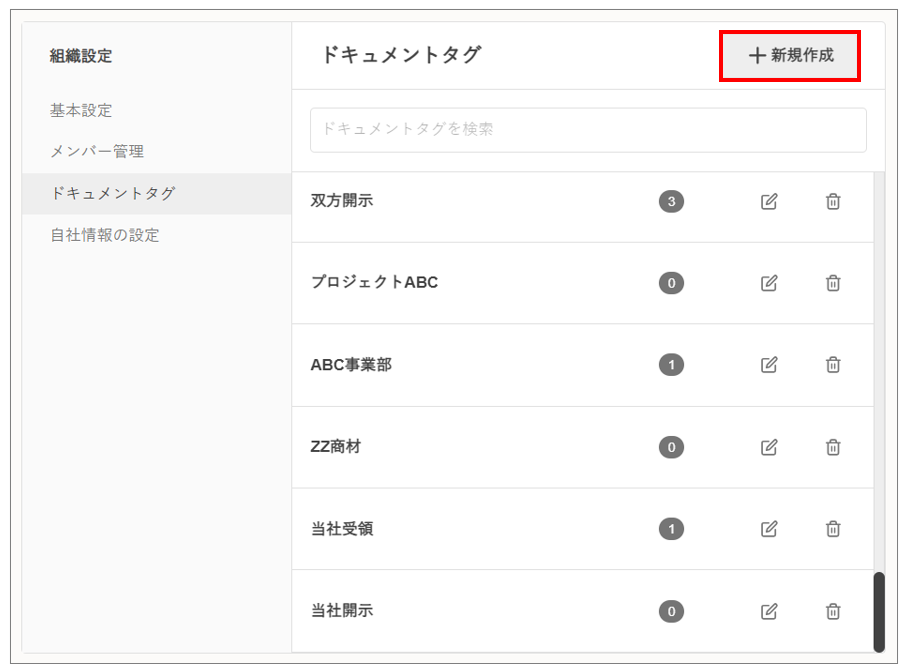905x664 pixels.
Task: Click the edit icon for 双方開示
Action: click(x=769, y=201)
